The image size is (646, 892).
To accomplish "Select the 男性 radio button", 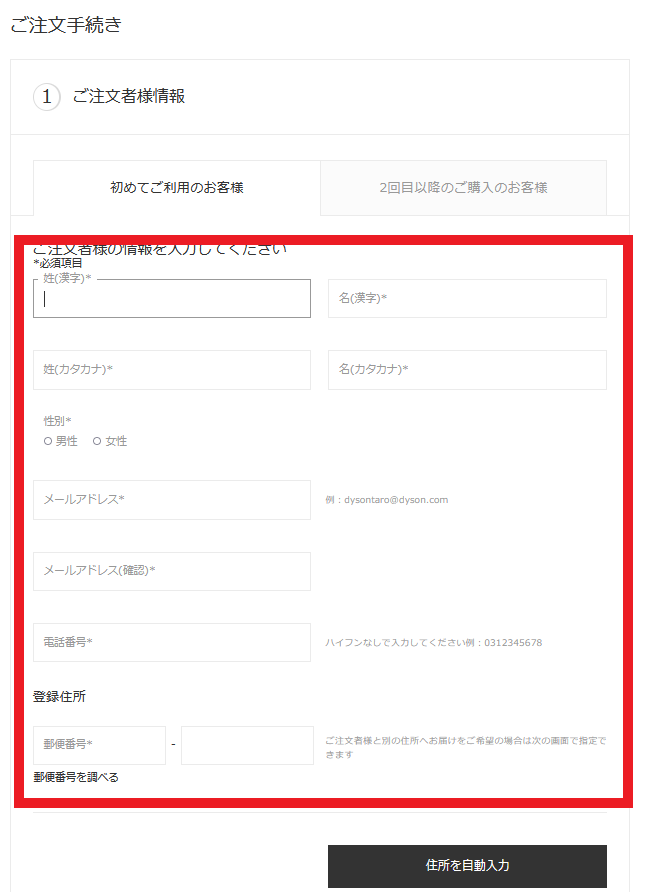I will tap(49, 441).
